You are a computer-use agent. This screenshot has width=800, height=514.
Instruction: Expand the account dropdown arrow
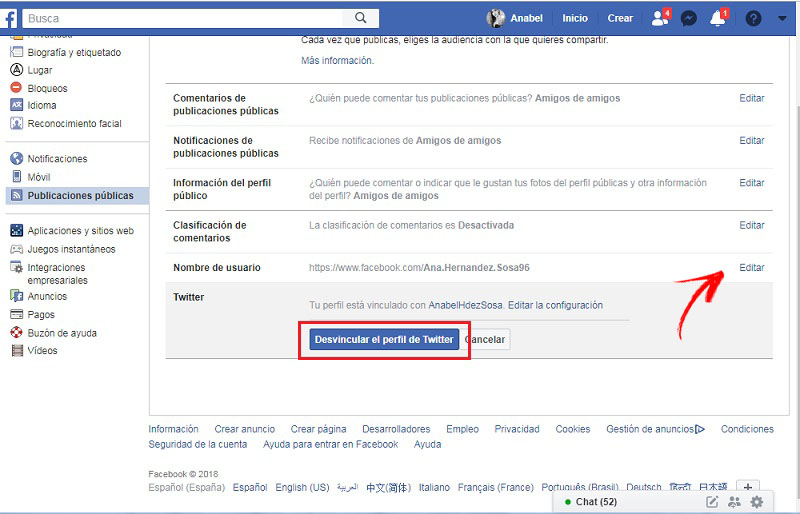click(782, 19)
